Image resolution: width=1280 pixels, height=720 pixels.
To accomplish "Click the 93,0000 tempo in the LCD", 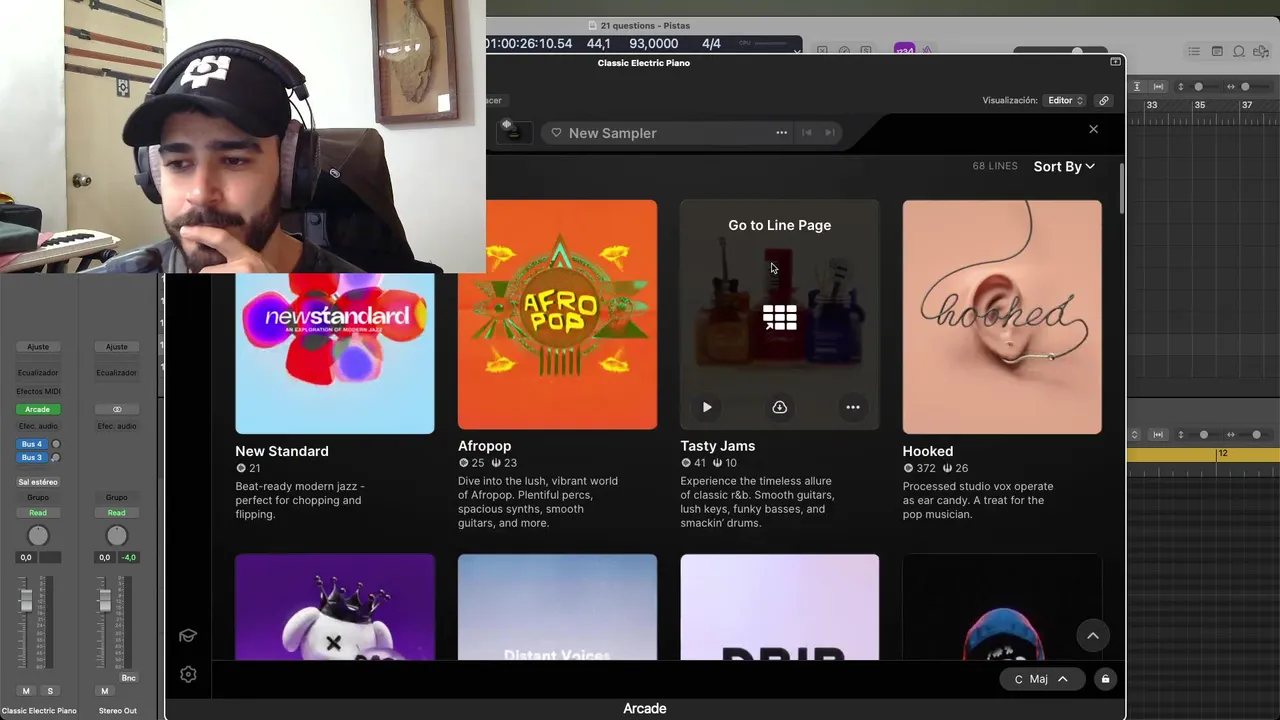I will tap(654, 44).
